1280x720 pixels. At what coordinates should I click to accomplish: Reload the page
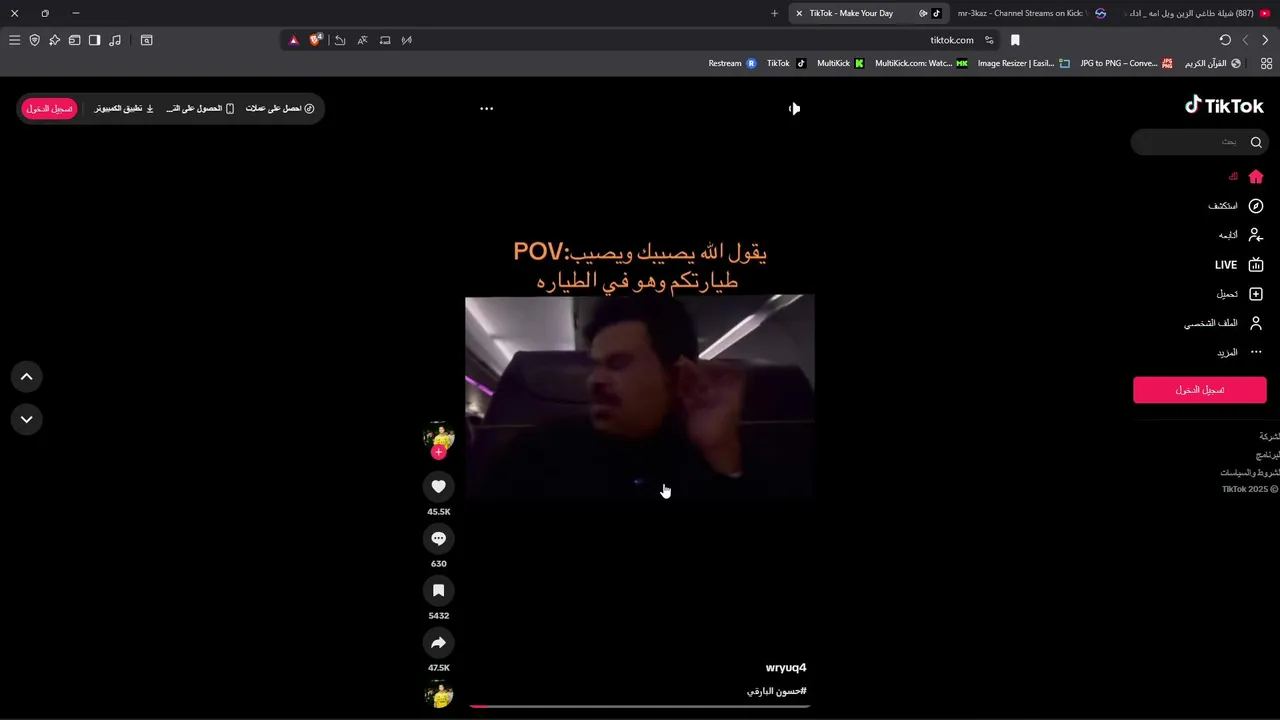(1225, 40)
